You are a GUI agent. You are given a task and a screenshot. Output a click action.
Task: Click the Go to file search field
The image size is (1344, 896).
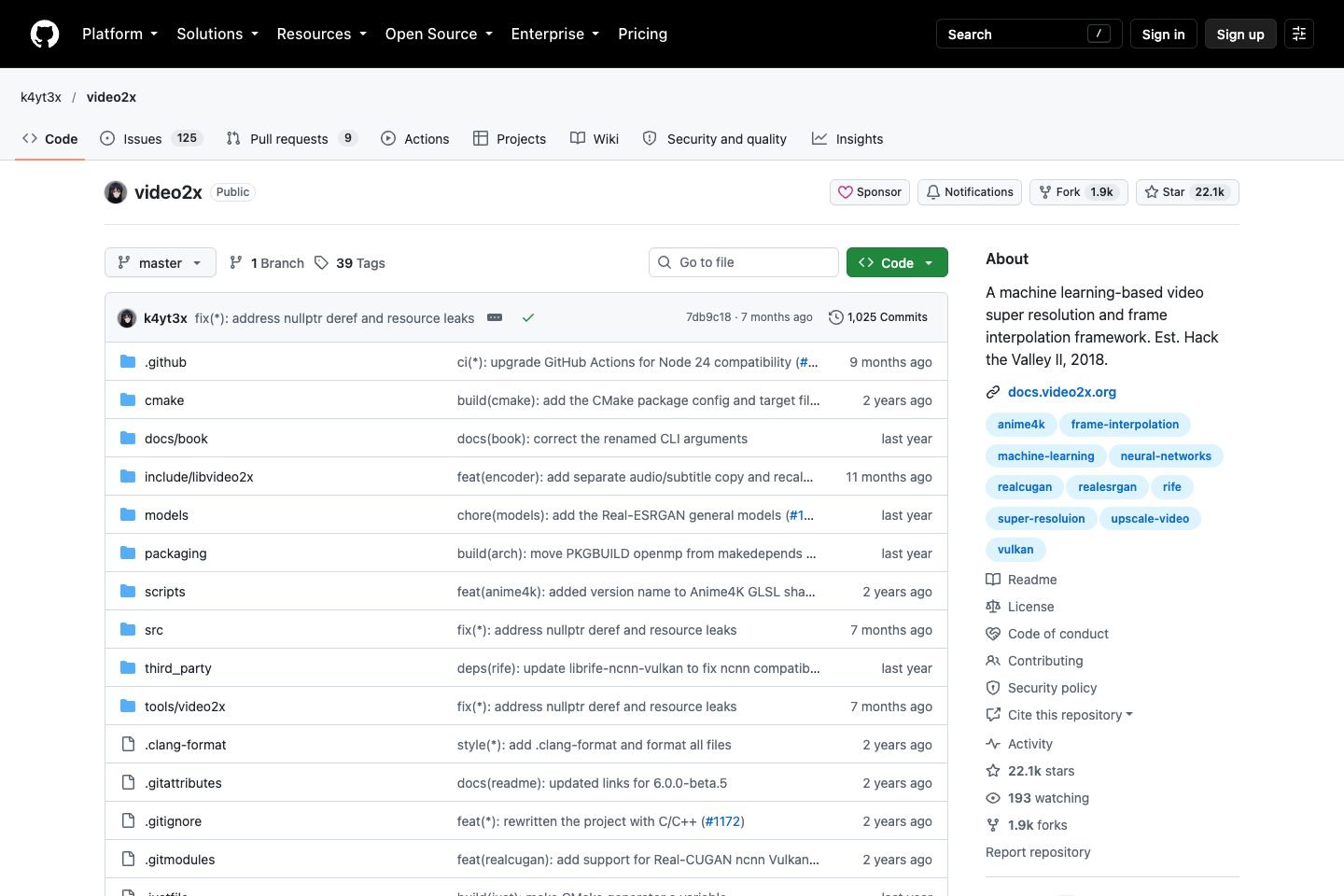744,262
